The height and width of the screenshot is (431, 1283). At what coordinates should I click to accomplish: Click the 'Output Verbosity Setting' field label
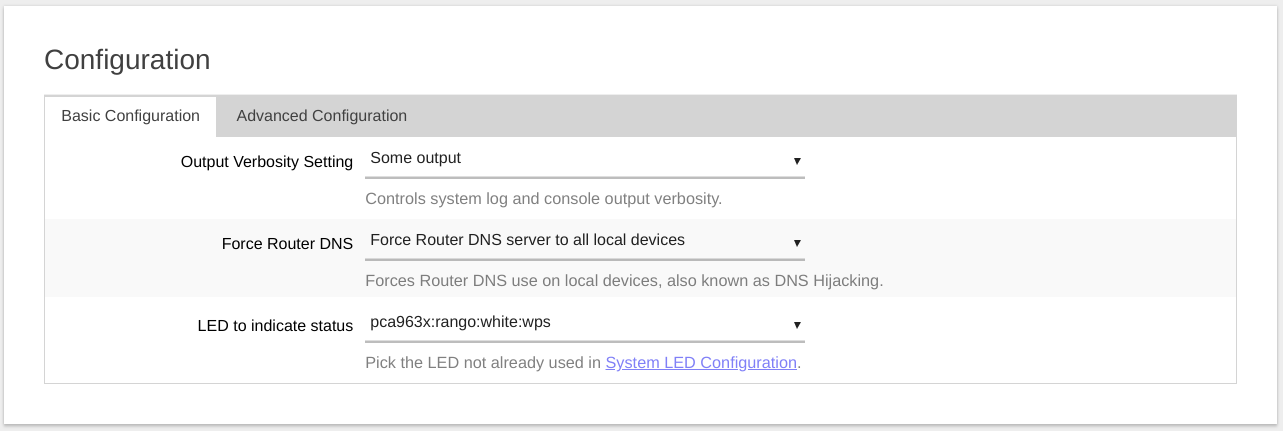(266, 162)
